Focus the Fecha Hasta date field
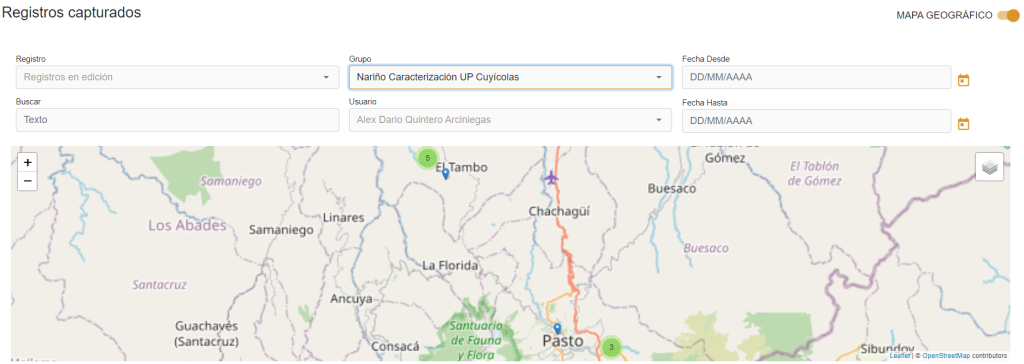The width and height of the screenshot is (1024, 364). point(816,121)
